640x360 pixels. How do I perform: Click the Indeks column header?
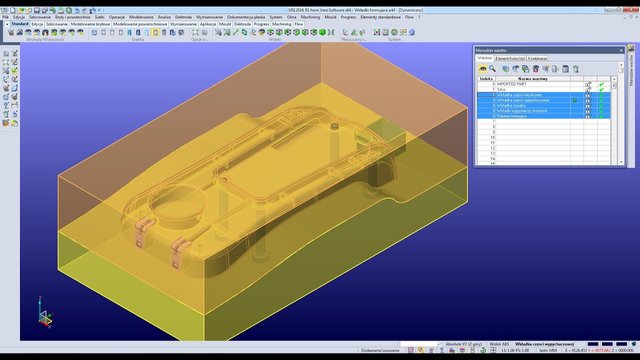pos(486,79)
